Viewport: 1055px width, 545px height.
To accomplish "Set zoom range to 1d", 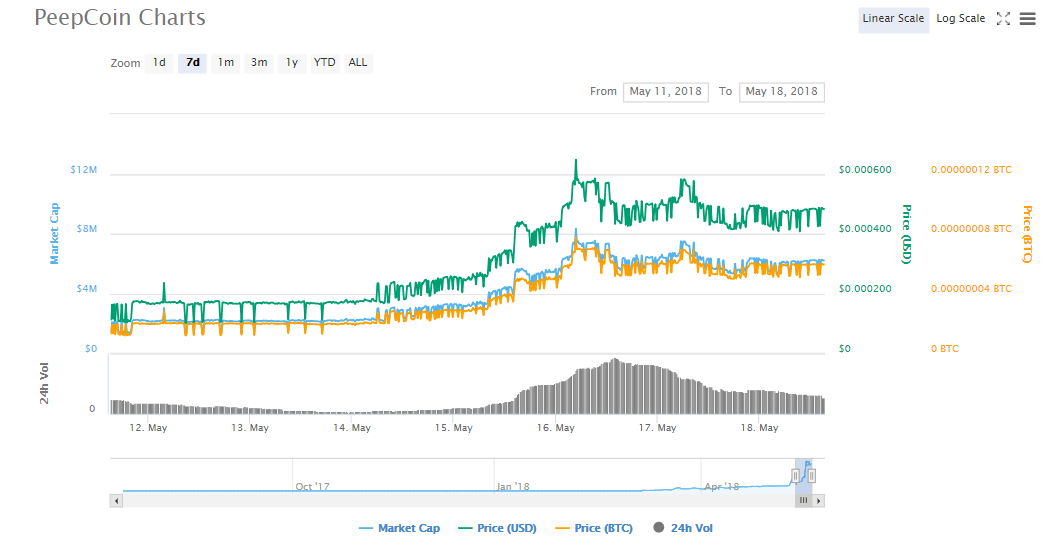I will [159, 63].
